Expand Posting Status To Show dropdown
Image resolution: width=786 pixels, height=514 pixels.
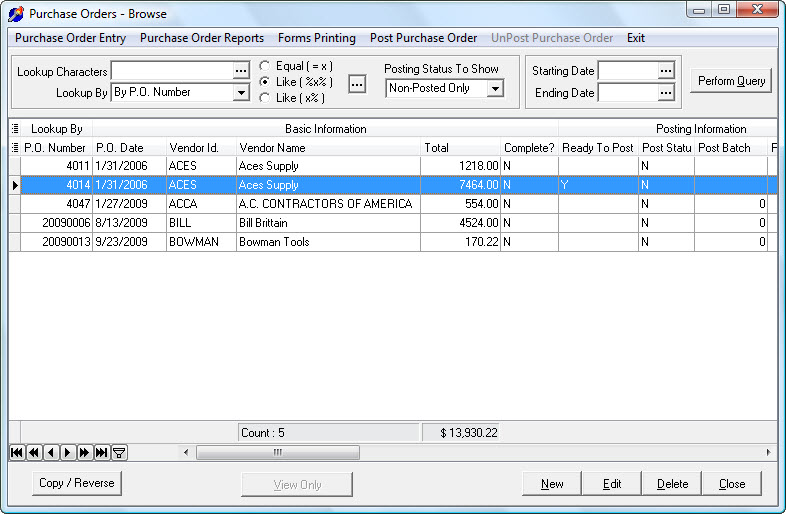tap(495, 88)
